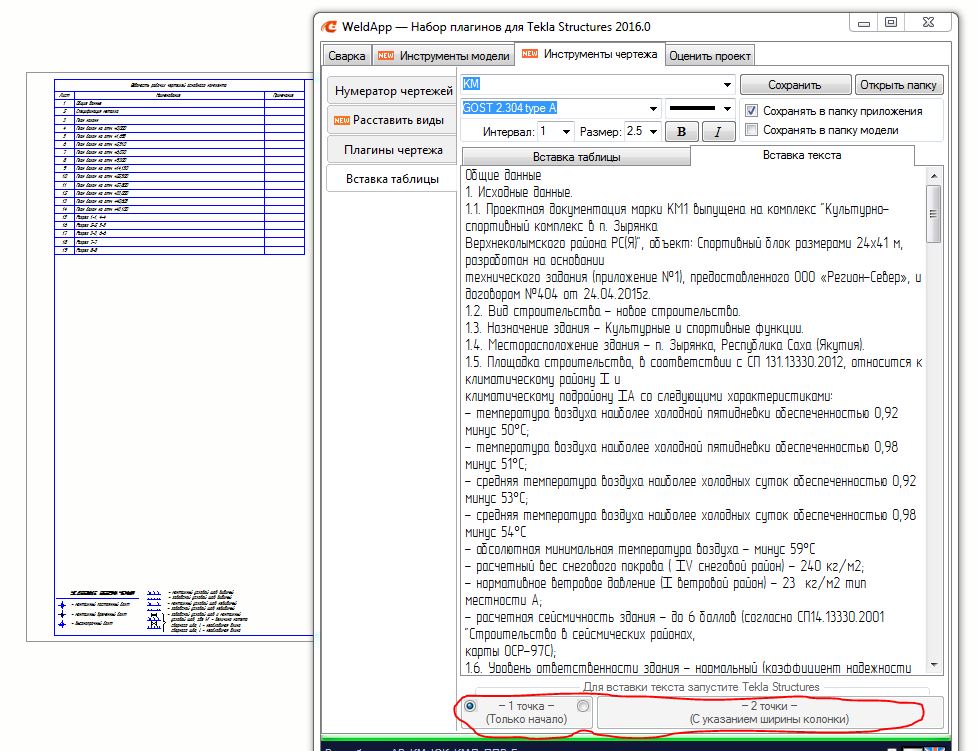
Task: Toggle bold text formatting button
Action: point(682,131)
